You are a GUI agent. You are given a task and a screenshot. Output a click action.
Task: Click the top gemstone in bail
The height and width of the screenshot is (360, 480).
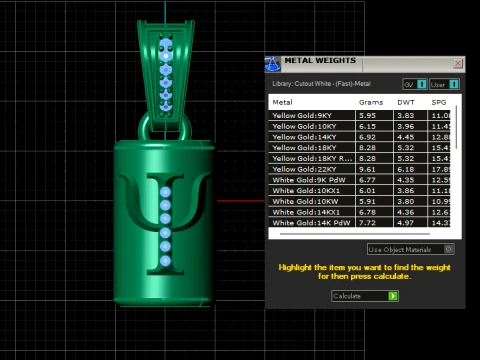point(166,43)
